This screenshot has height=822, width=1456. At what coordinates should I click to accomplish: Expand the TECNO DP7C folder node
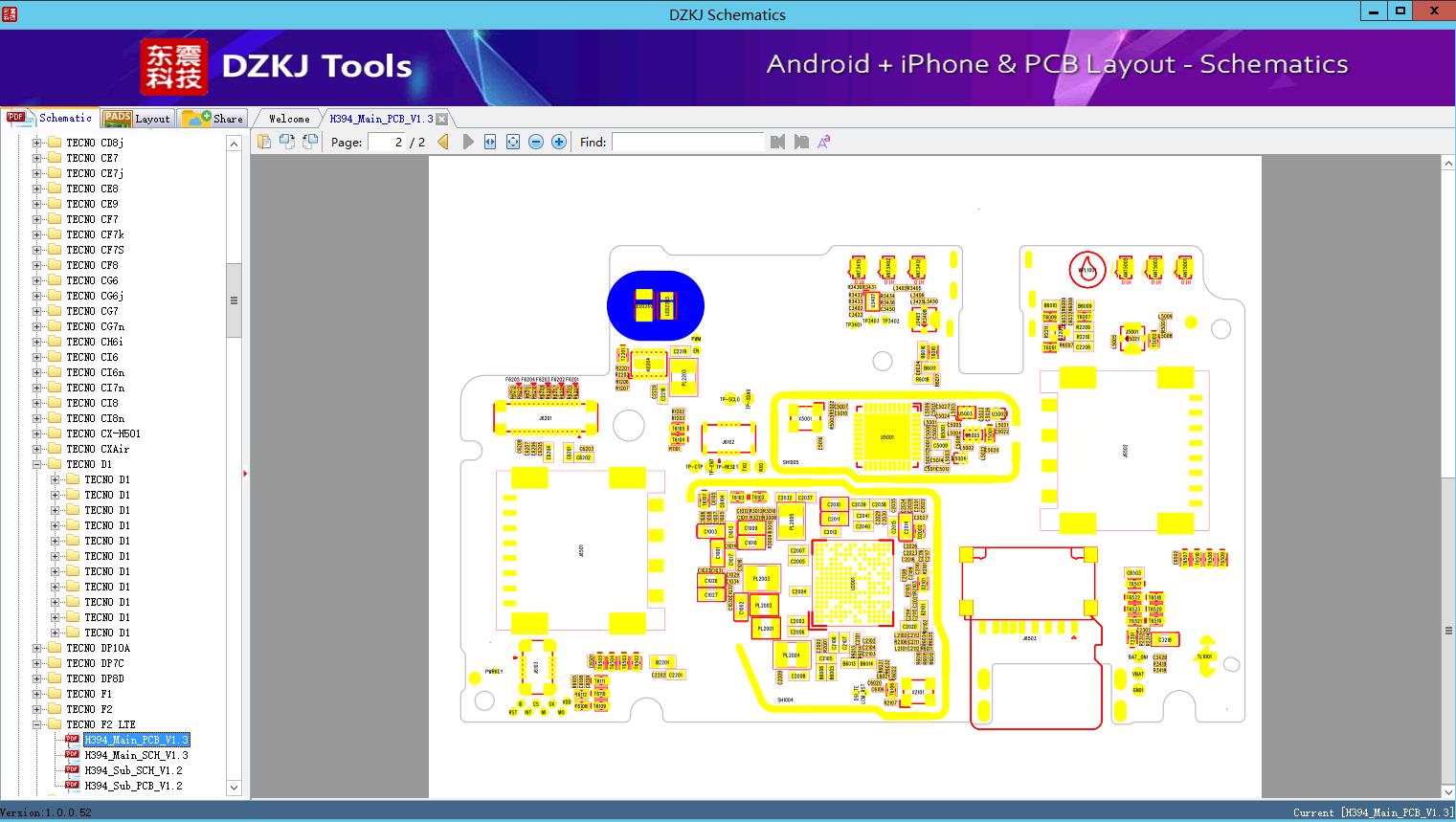(x=36, y=663)
